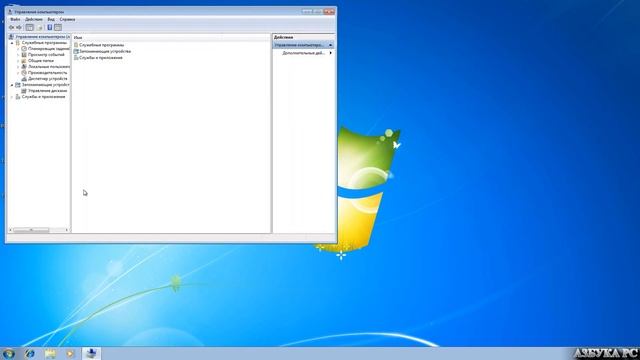Click the Имя column header
640x360 pixels.
pos(171,37)
